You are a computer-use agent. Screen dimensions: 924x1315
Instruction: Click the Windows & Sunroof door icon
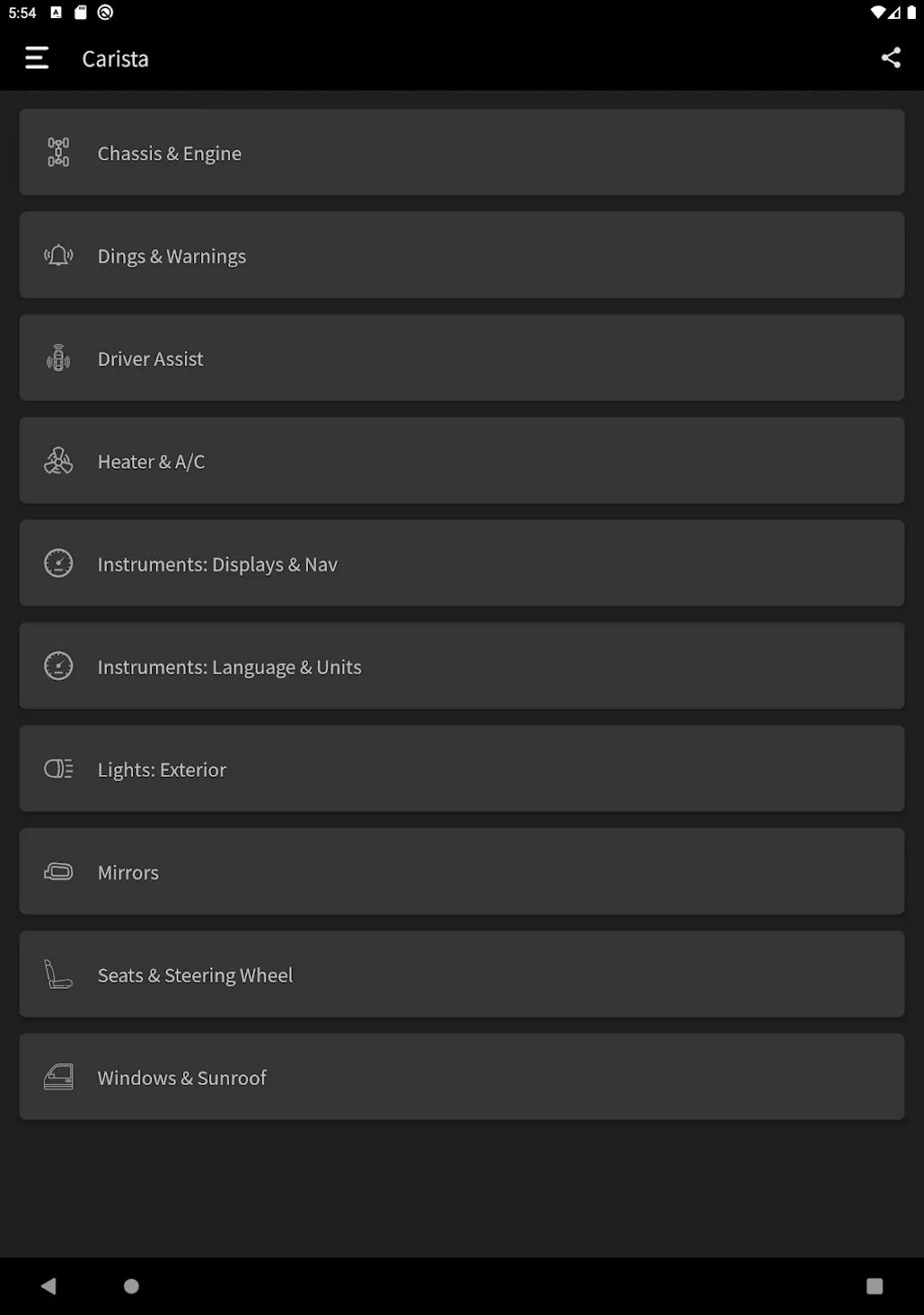click(59, 1077)
